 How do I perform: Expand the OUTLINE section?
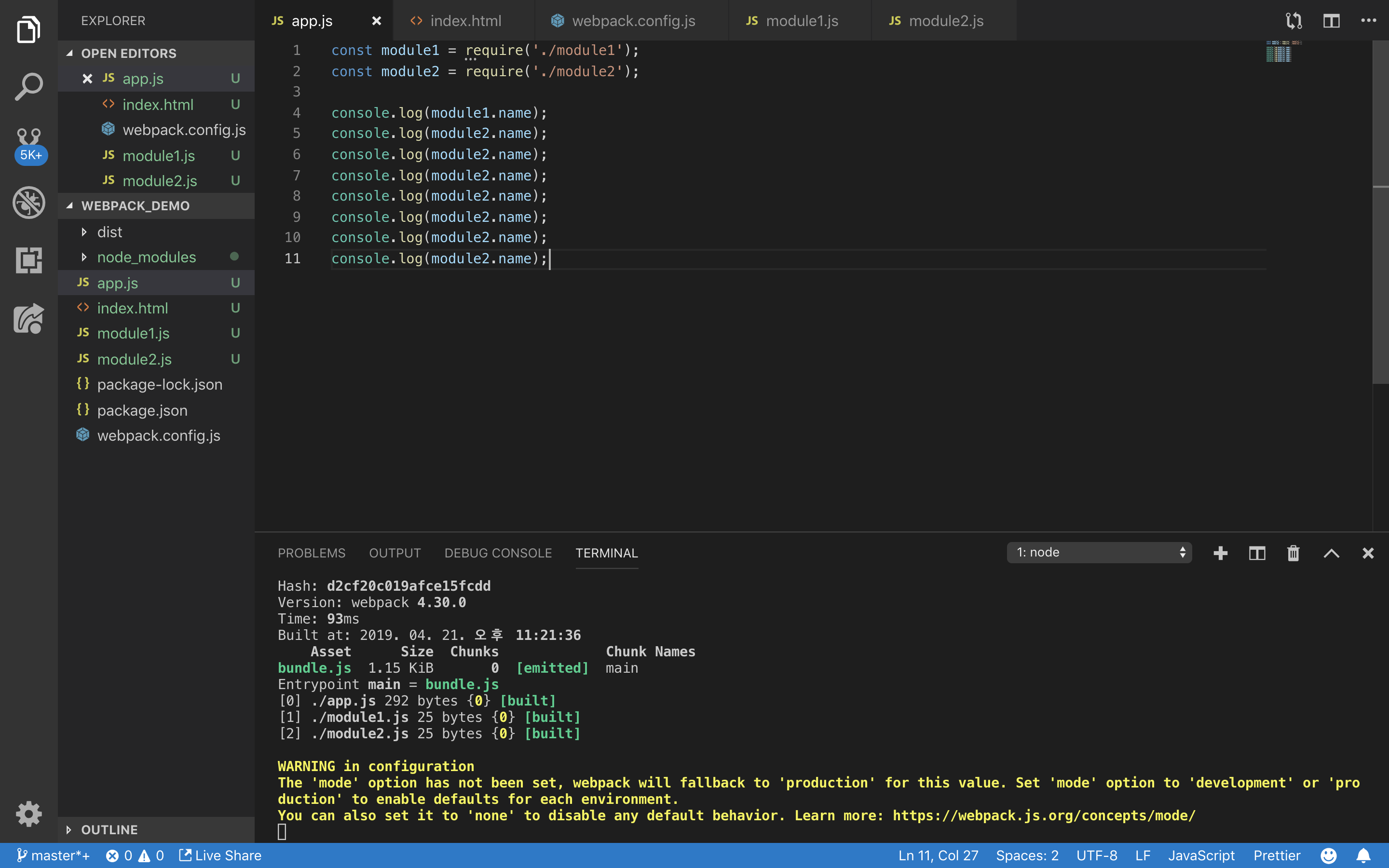click(x=109, y=829)
